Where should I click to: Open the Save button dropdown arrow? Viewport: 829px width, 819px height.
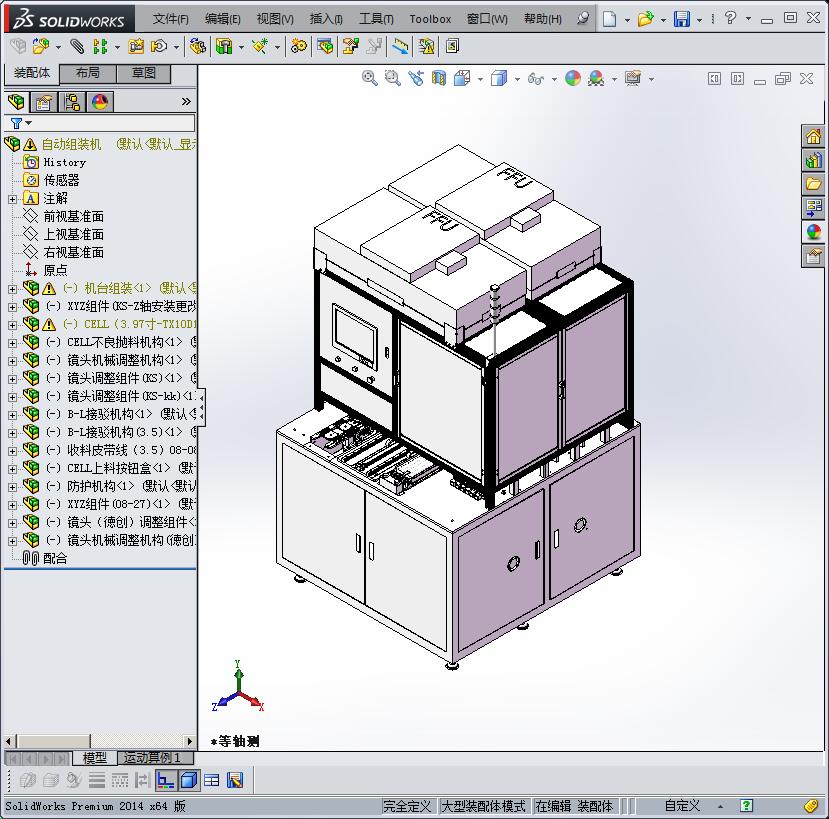coord(699,20)
